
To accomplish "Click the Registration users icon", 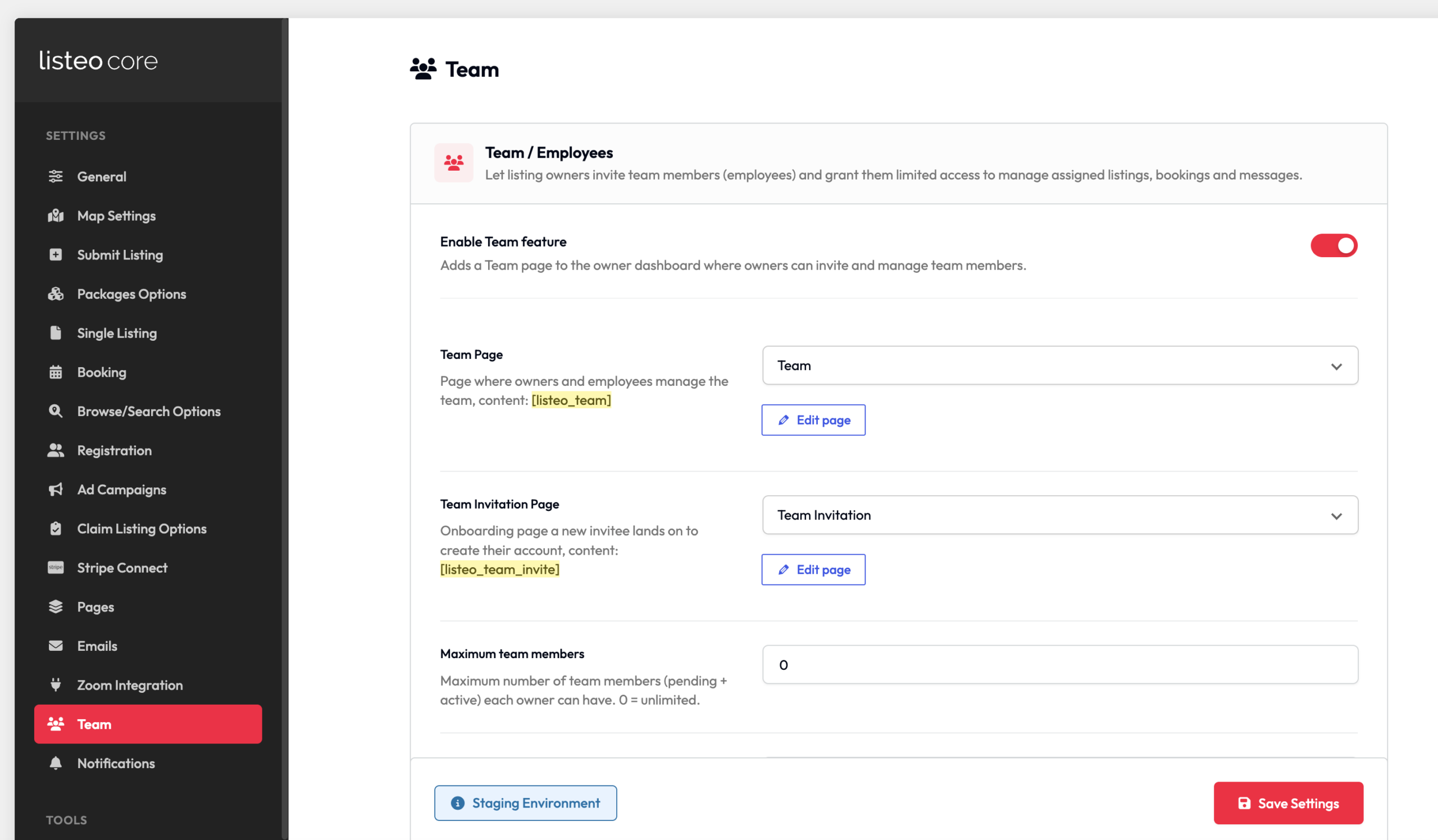I will point(56,450).
